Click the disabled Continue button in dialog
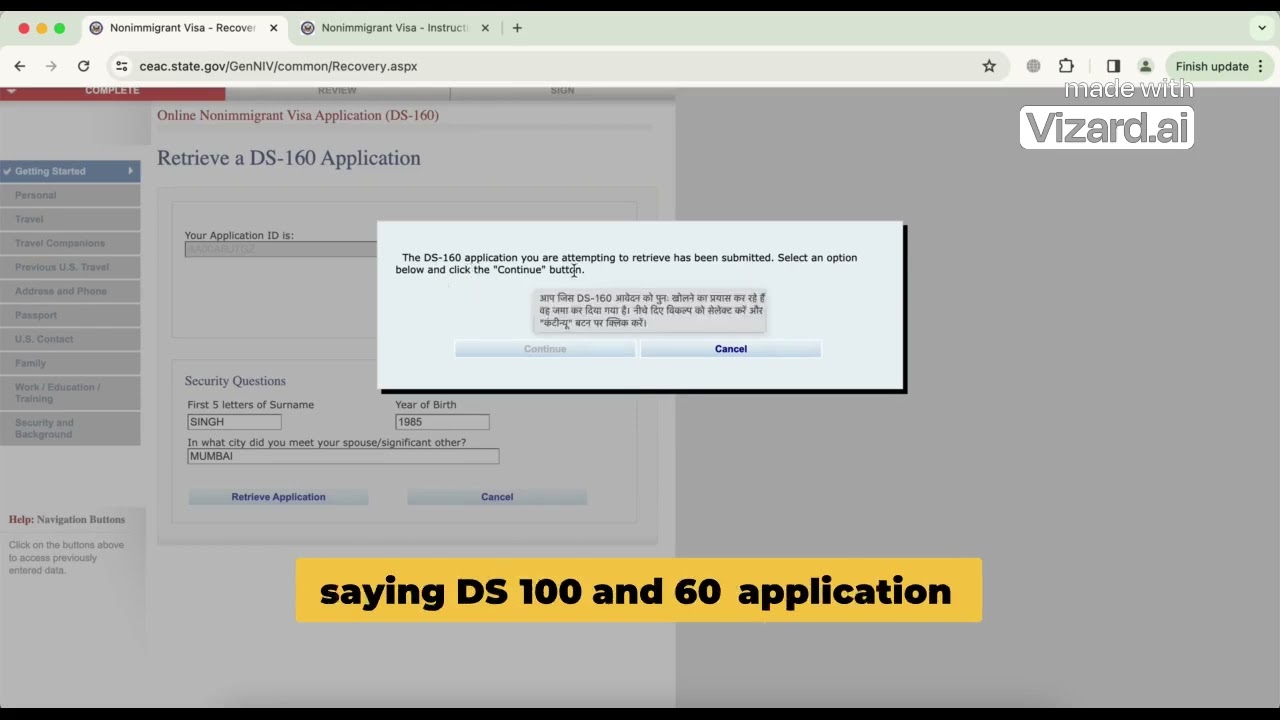 pos(545,349)
